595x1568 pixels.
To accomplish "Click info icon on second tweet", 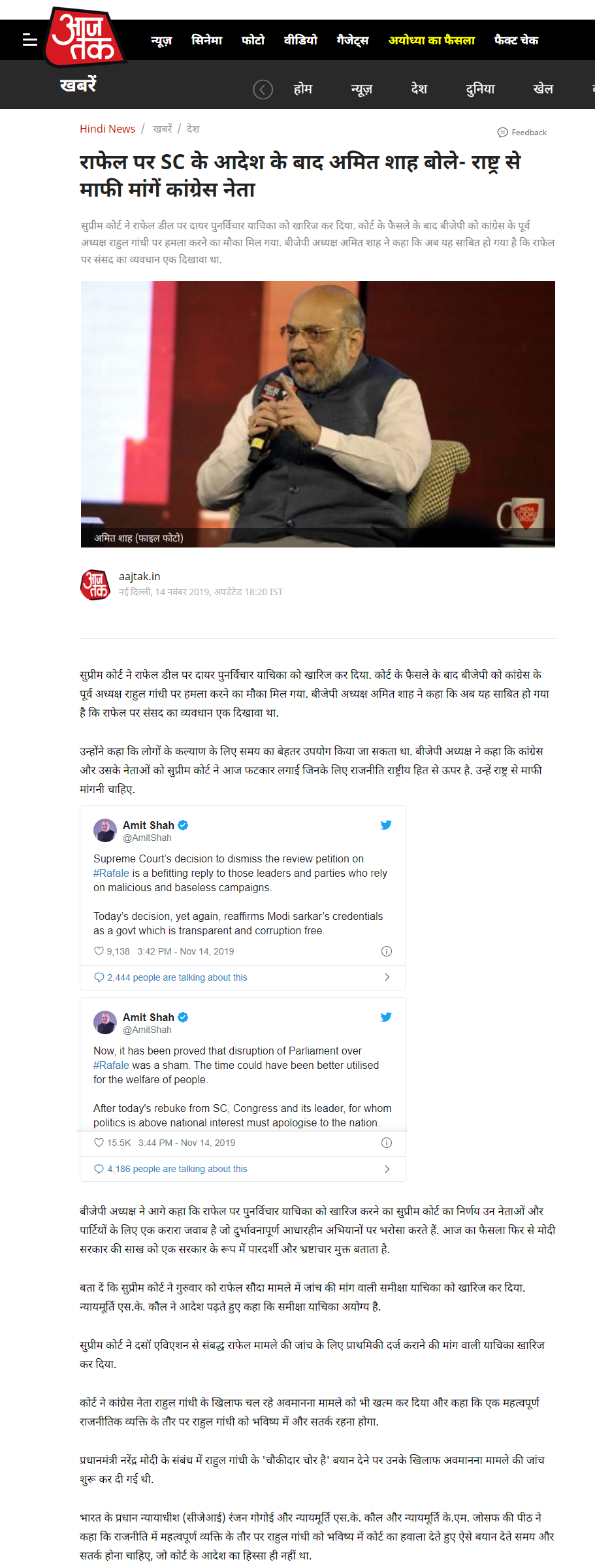I will click(x=387, y=1143).
